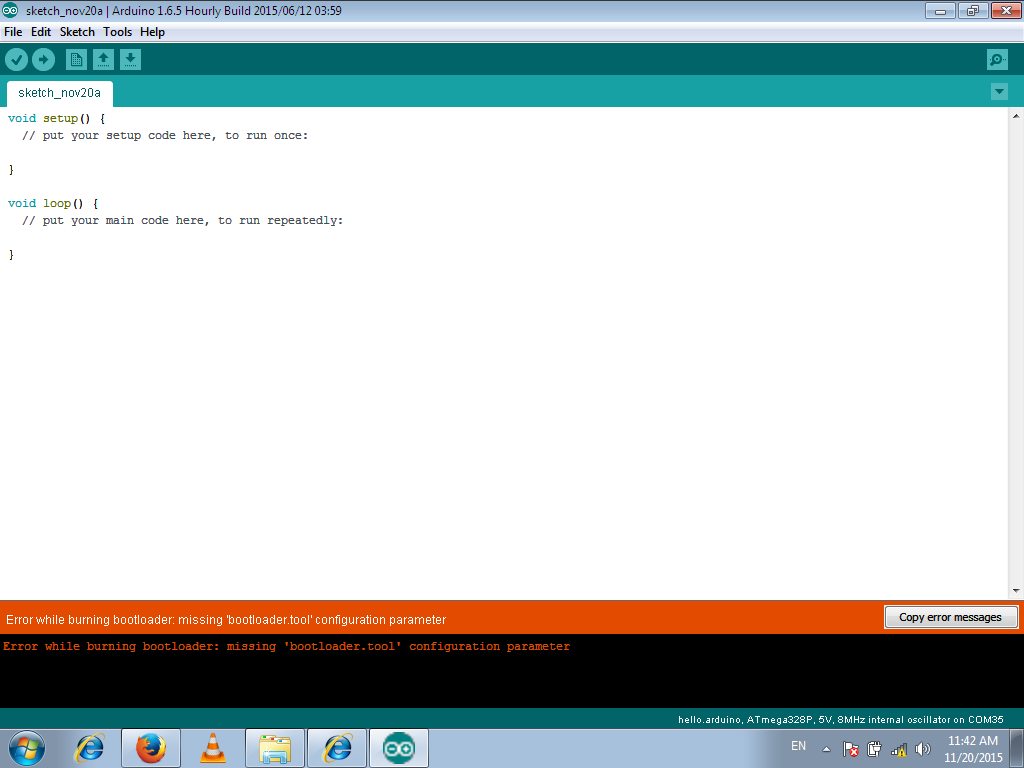Click the power plug tray icon
The height and width of the screenshot is (768, 1024).
pos(874,749)
